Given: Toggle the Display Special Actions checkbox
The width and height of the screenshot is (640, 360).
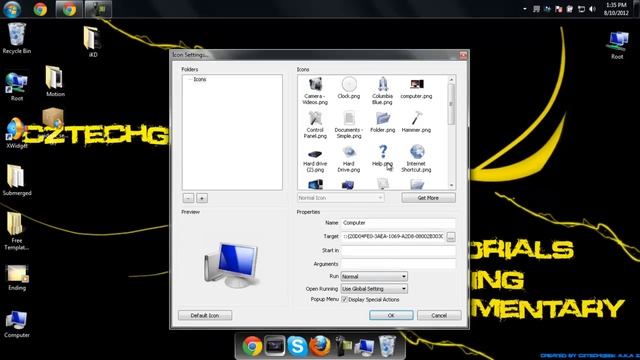Looking at the screenshot, I should [344, 300].
